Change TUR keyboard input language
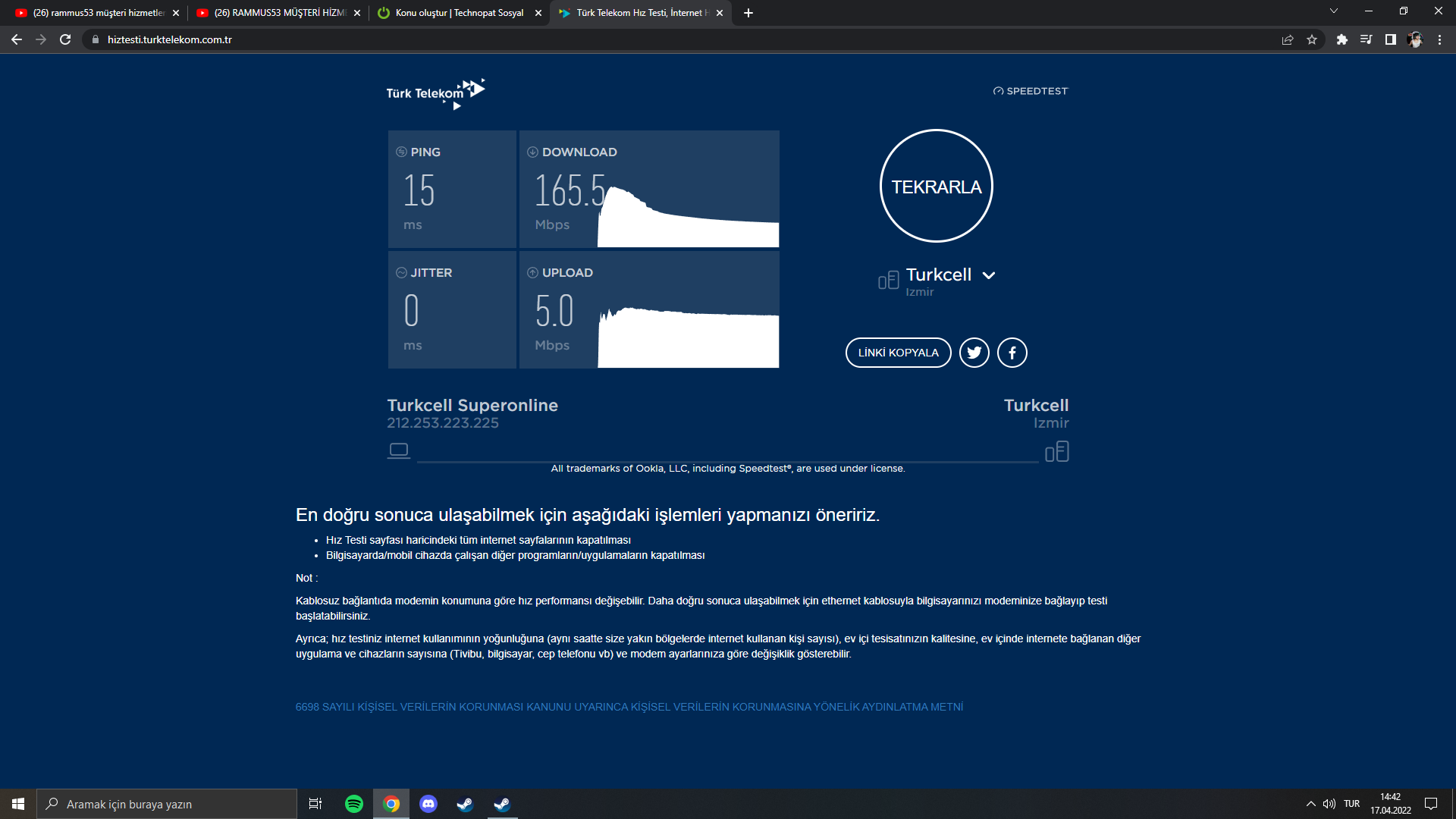 coord(1351,804)
